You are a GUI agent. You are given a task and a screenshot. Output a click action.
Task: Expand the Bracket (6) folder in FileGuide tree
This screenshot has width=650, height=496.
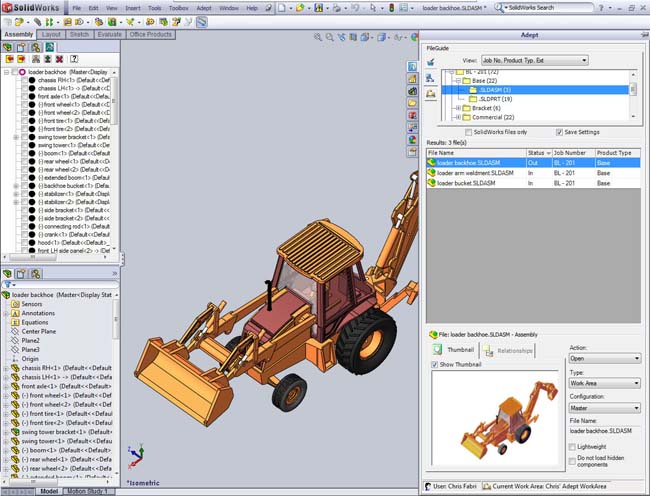[458, 108]
